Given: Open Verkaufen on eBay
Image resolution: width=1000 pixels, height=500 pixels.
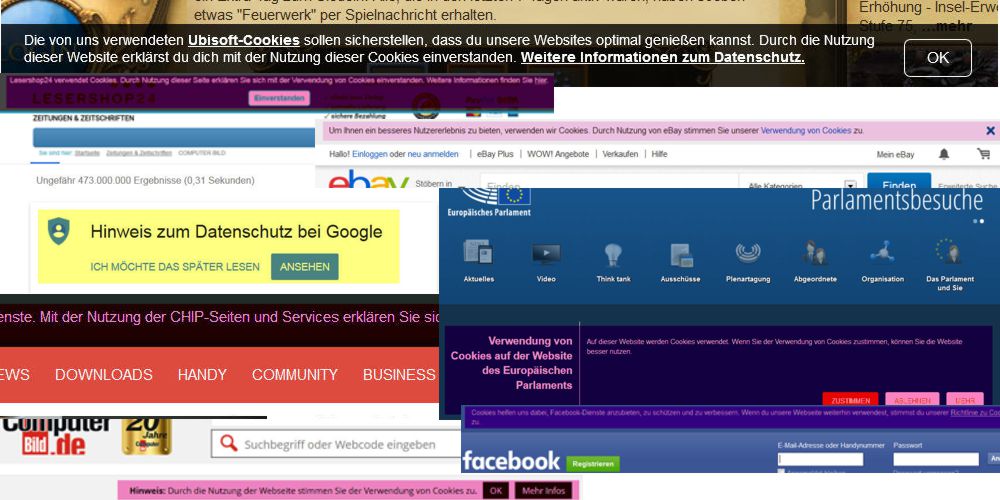Looking at the screenshot, I should pyautogui.click(x=620, y=154).
